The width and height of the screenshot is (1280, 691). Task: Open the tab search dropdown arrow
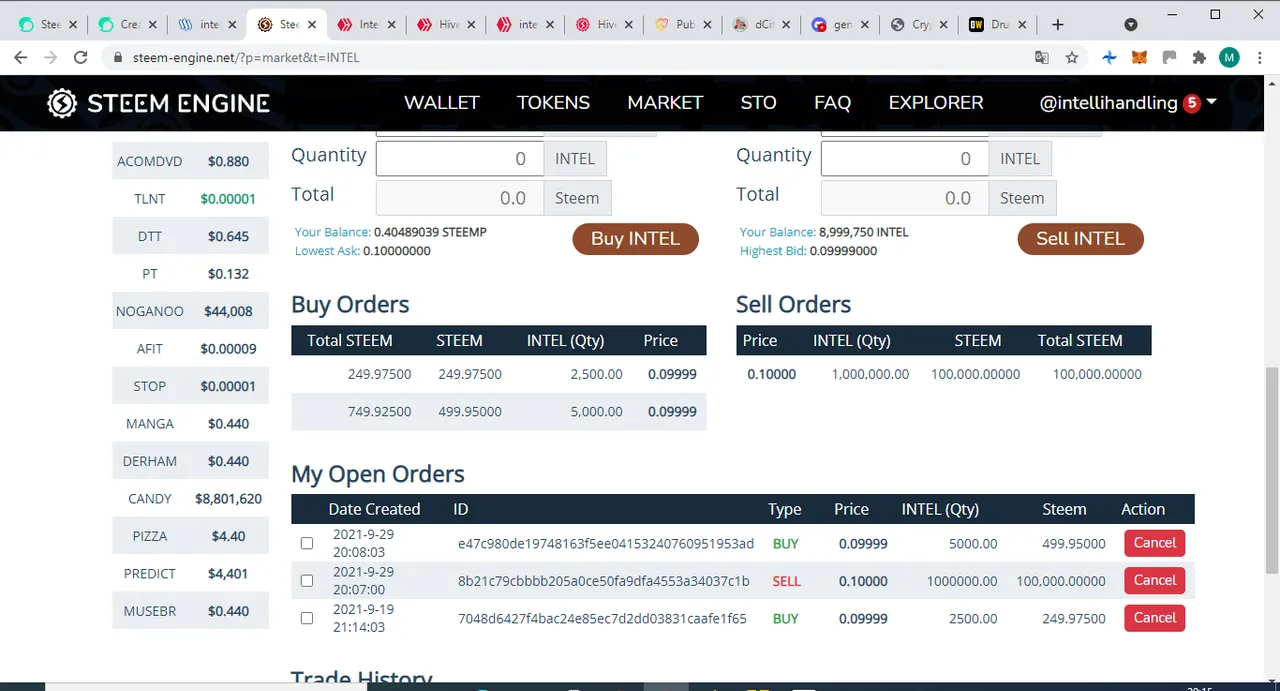pos(1131,25)
